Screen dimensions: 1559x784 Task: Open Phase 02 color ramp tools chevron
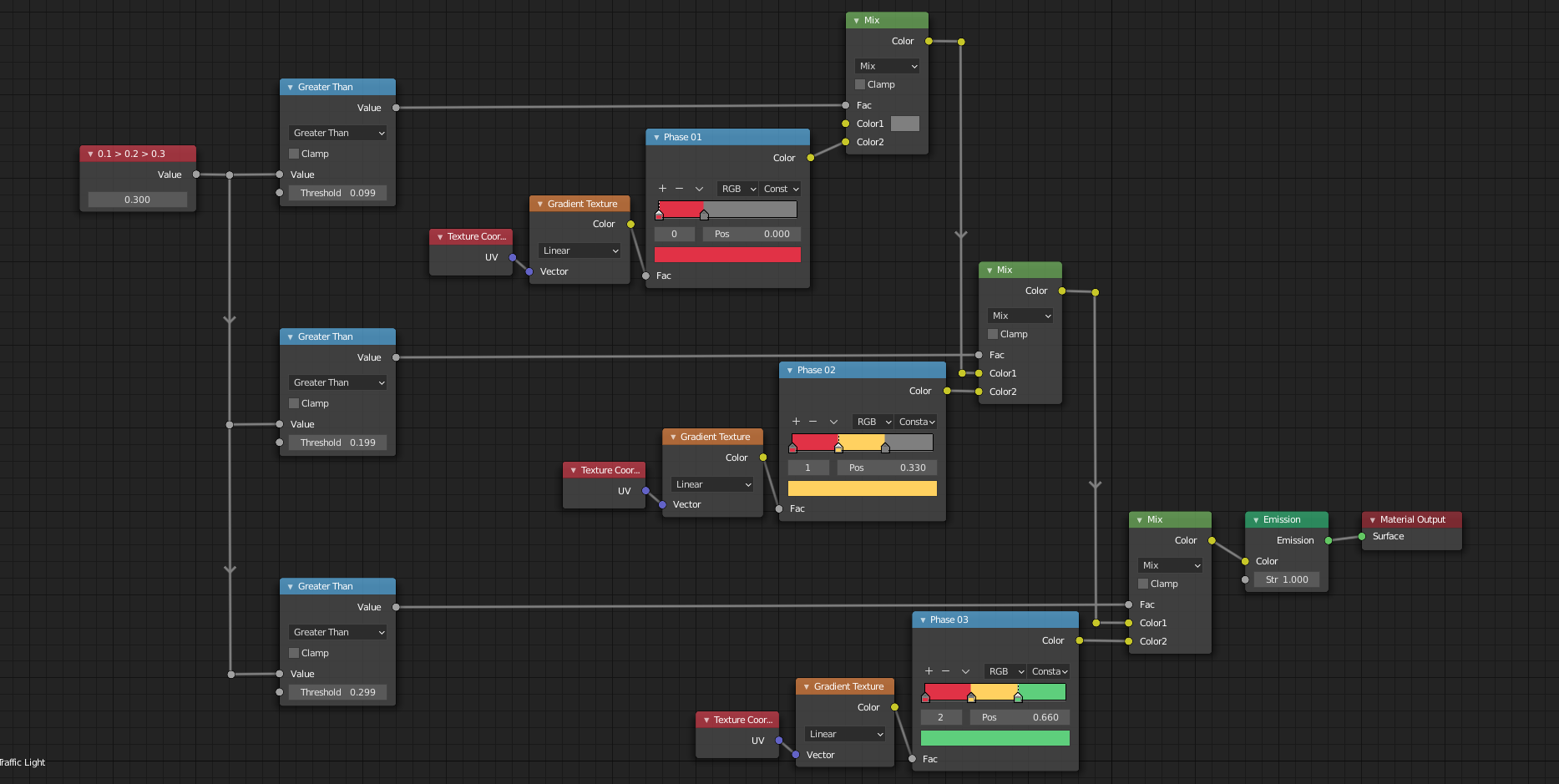[x=833, y=422]
